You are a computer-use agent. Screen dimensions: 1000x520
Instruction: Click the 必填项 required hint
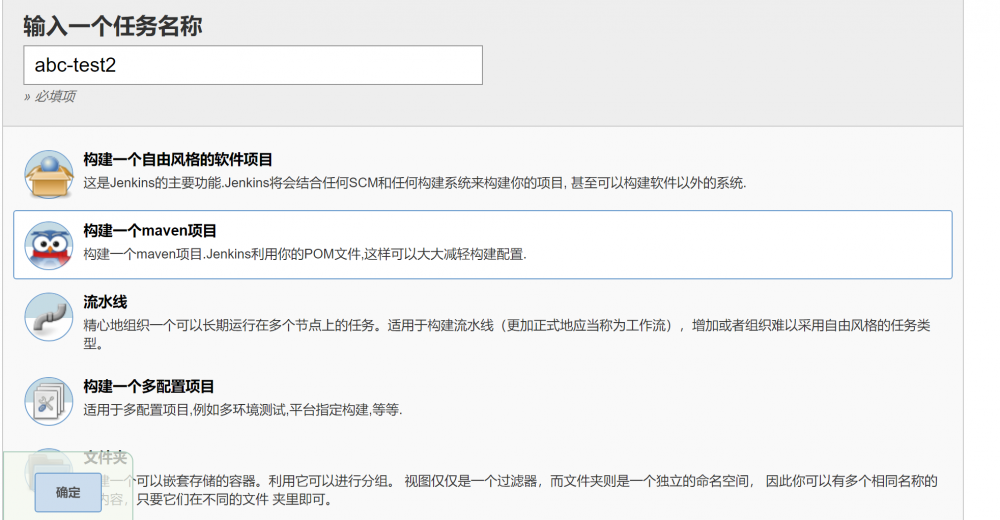(50, 96)
